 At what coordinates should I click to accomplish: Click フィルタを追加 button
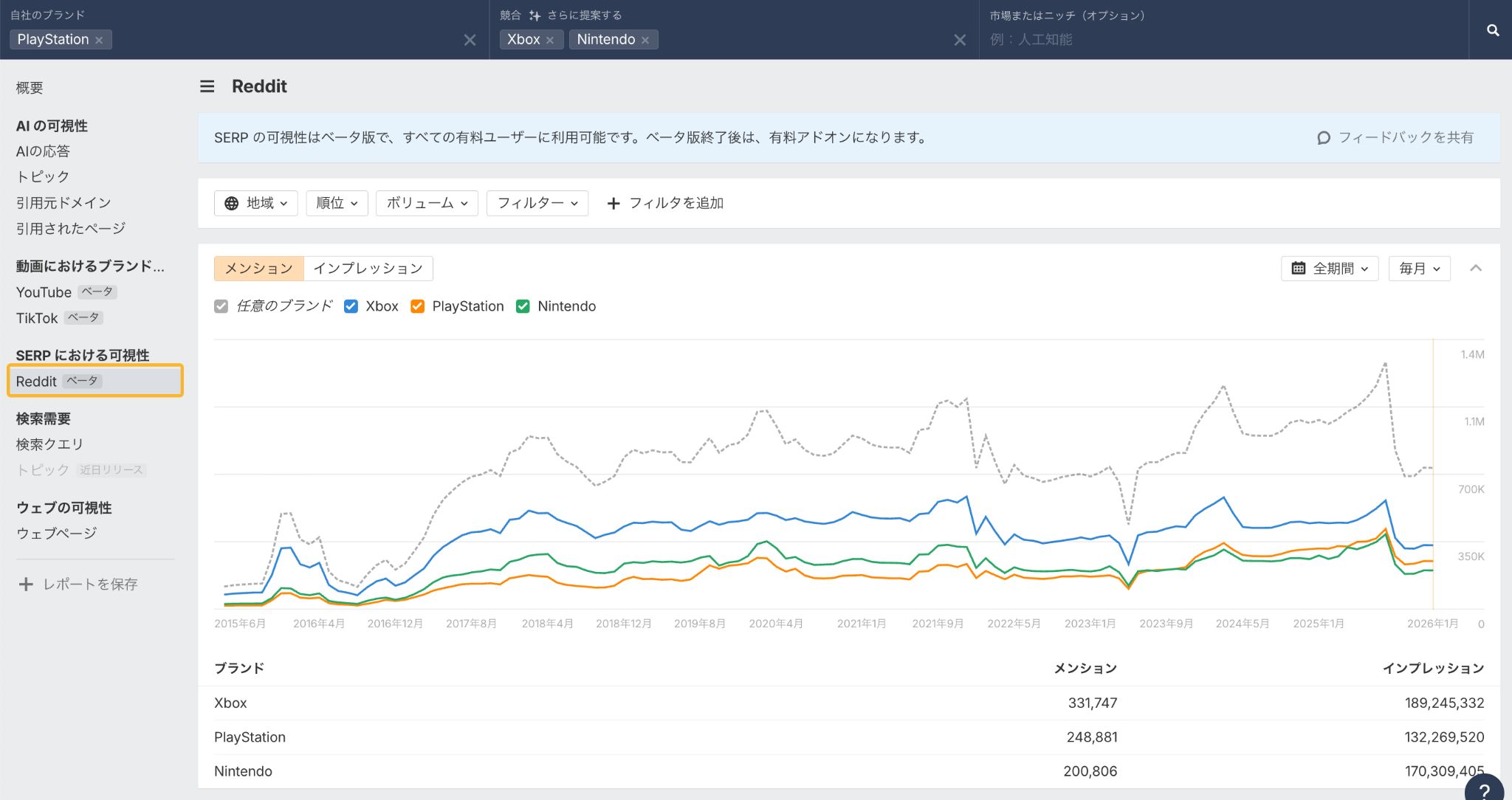tap(664, 203)
